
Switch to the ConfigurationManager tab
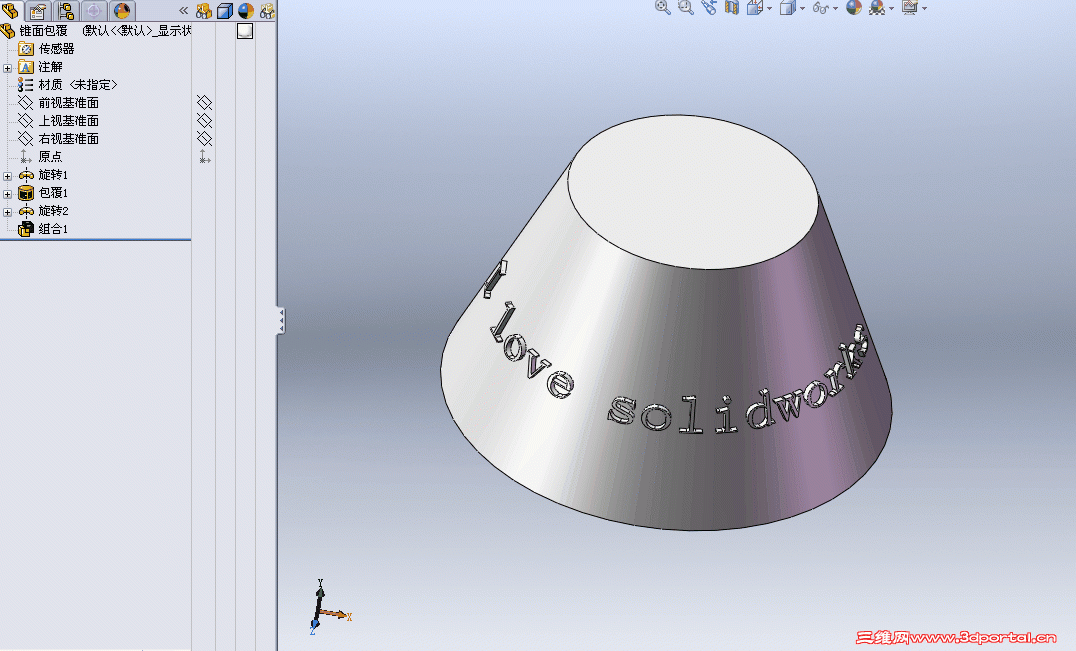click(x=66, y=10)
